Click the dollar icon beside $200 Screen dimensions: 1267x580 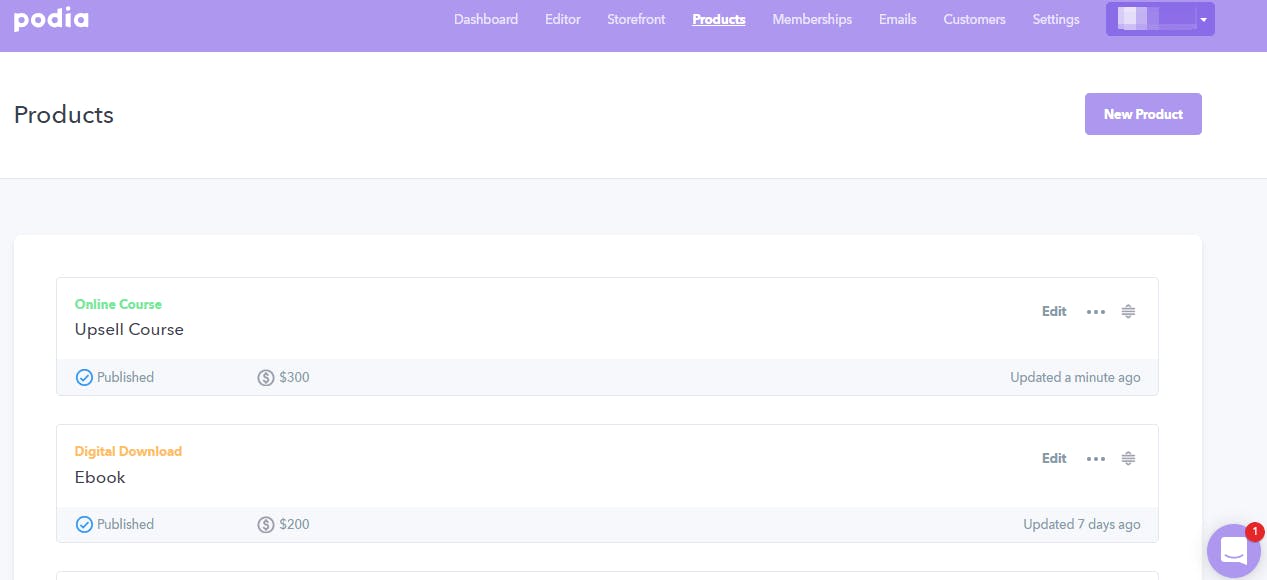[265, 525]
